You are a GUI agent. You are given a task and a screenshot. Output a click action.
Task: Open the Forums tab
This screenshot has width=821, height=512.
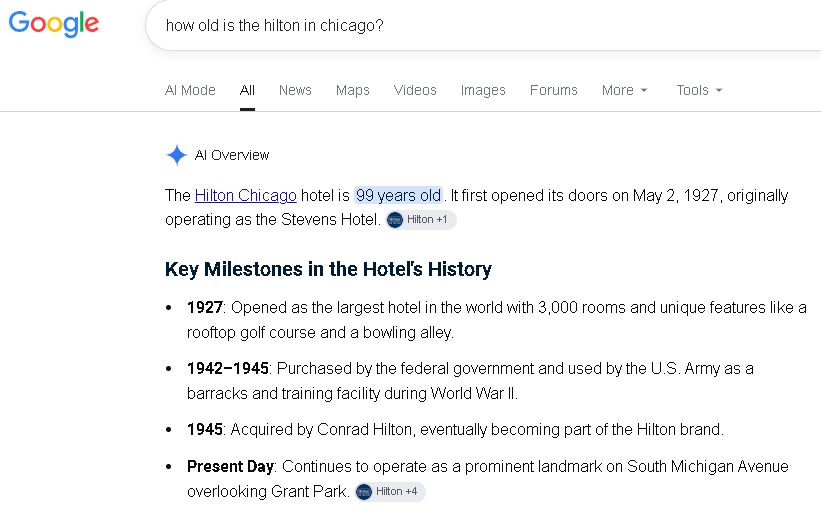tap(553, 90)
